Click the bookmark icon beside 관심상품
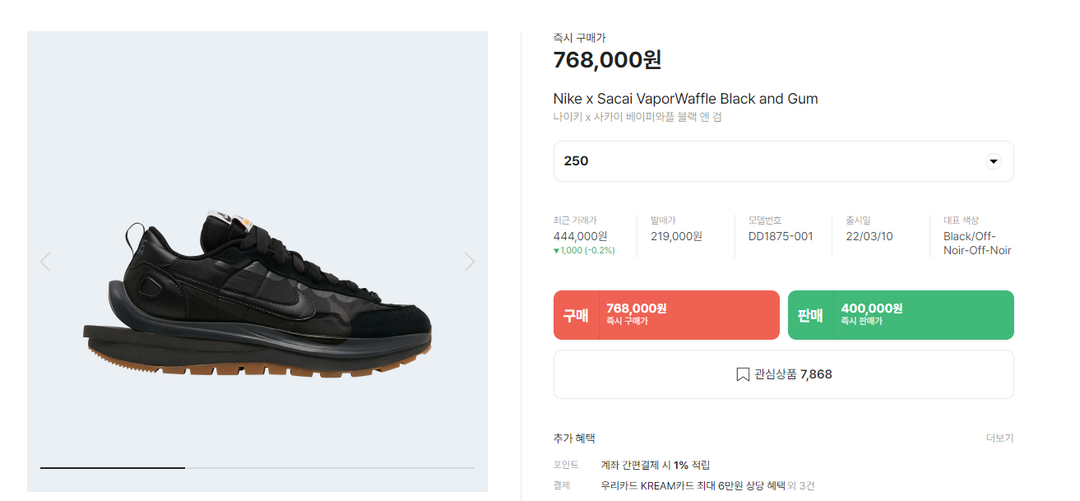Viewport: 1080px width, 501px height. click(743, 375)
